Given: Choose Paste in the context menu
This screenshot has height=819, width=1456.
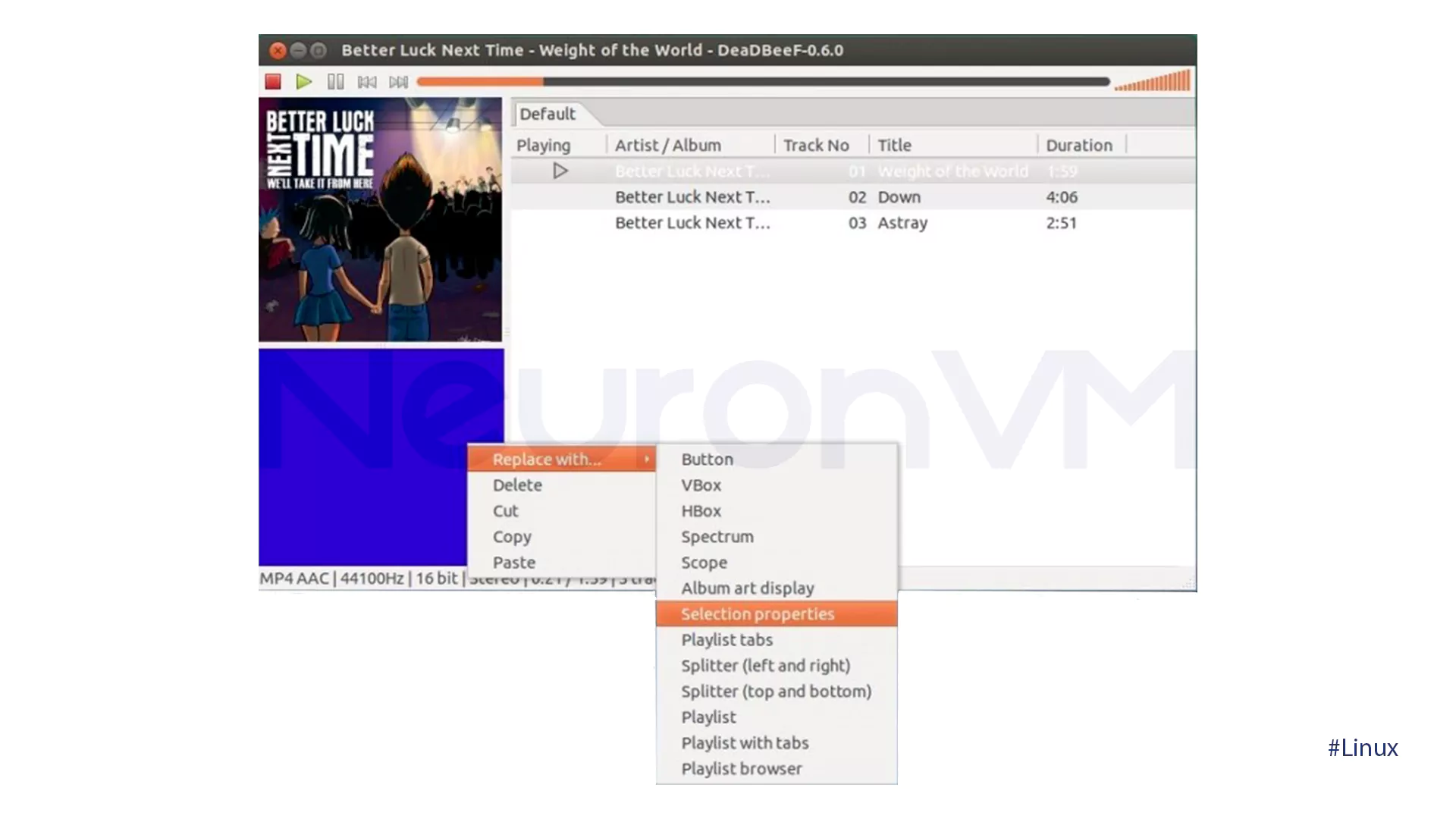Looking at the screenshot, I should (561, 563).
